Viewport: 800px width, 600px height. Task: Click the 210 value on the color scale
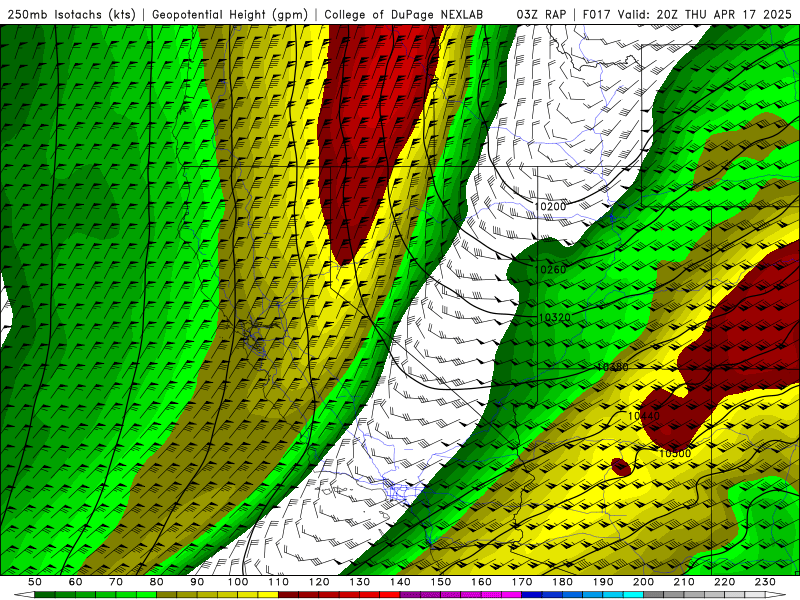pos(684,582)
